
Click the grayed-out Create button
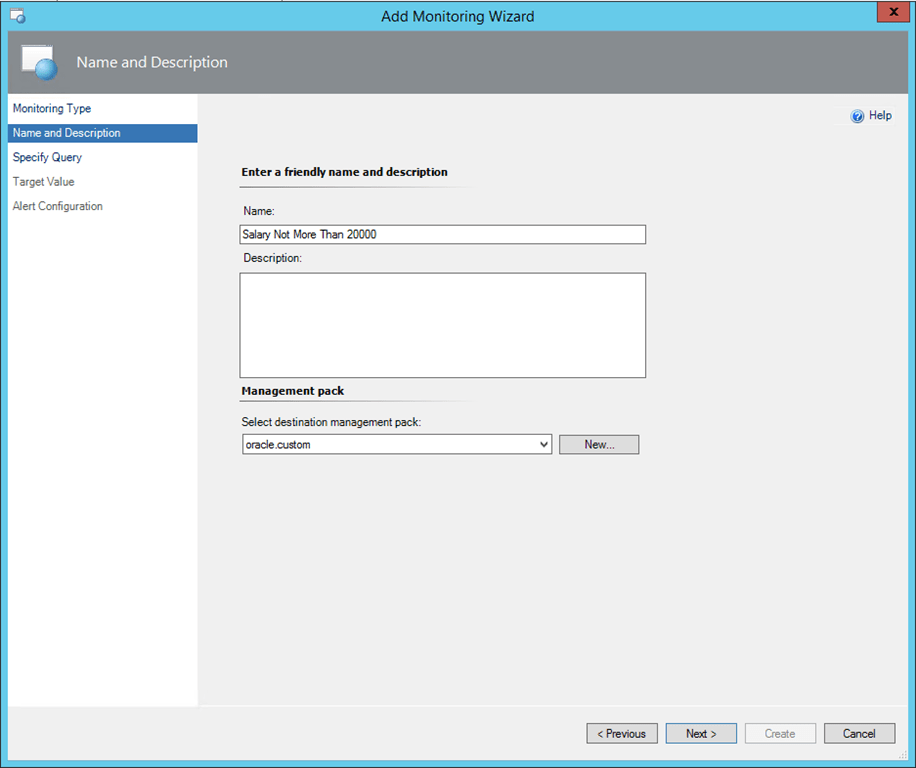(780, 734)
